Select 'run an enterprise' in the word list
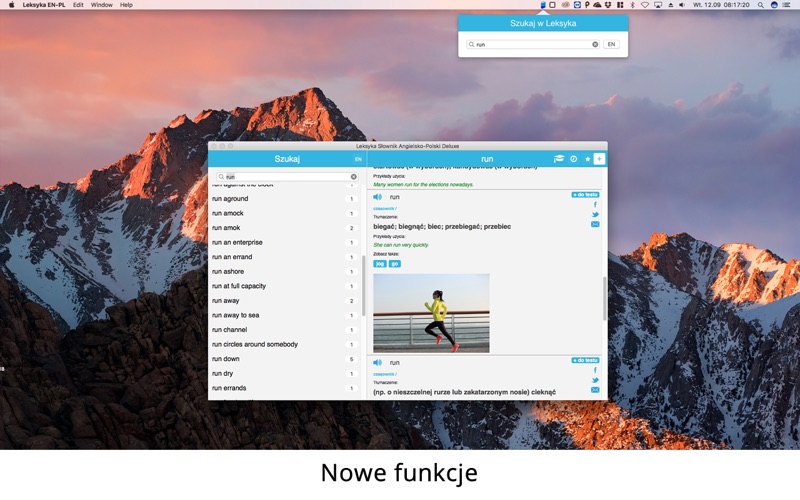The height and width of the screenshot is (500, 800). pyautogui.click(x=287, y=242)
